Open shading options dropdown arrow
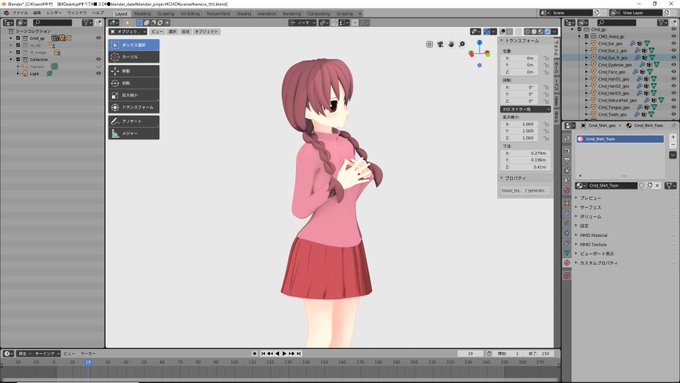 click(555, 32)
